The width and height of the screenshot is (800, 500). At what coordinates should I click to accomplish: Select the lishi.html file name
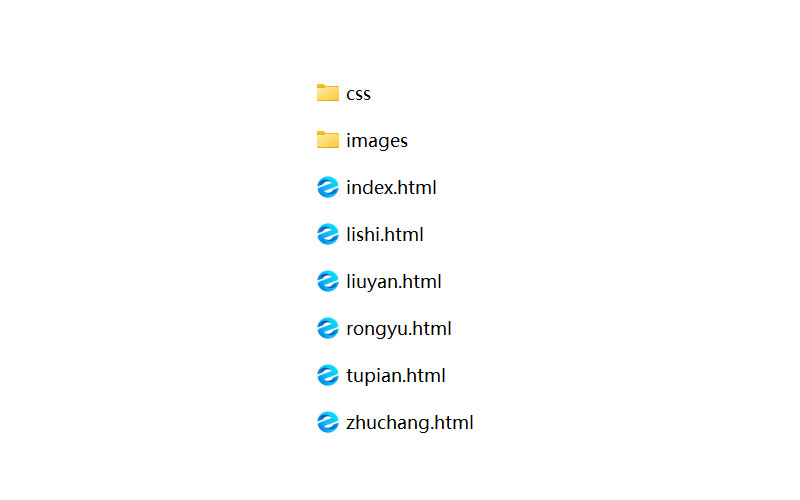pyautogui.click(x=385, y=234)
